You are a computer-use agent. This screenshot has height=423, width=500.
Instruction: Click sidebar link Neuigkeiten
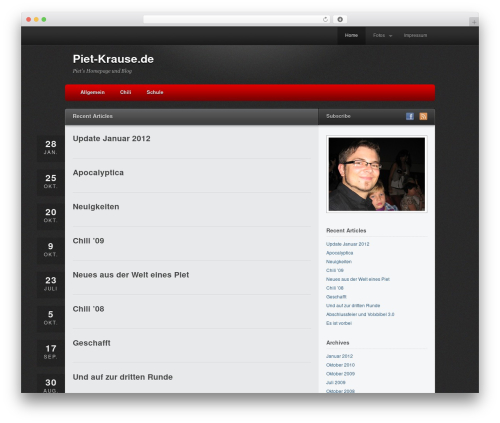pos(339,262)
